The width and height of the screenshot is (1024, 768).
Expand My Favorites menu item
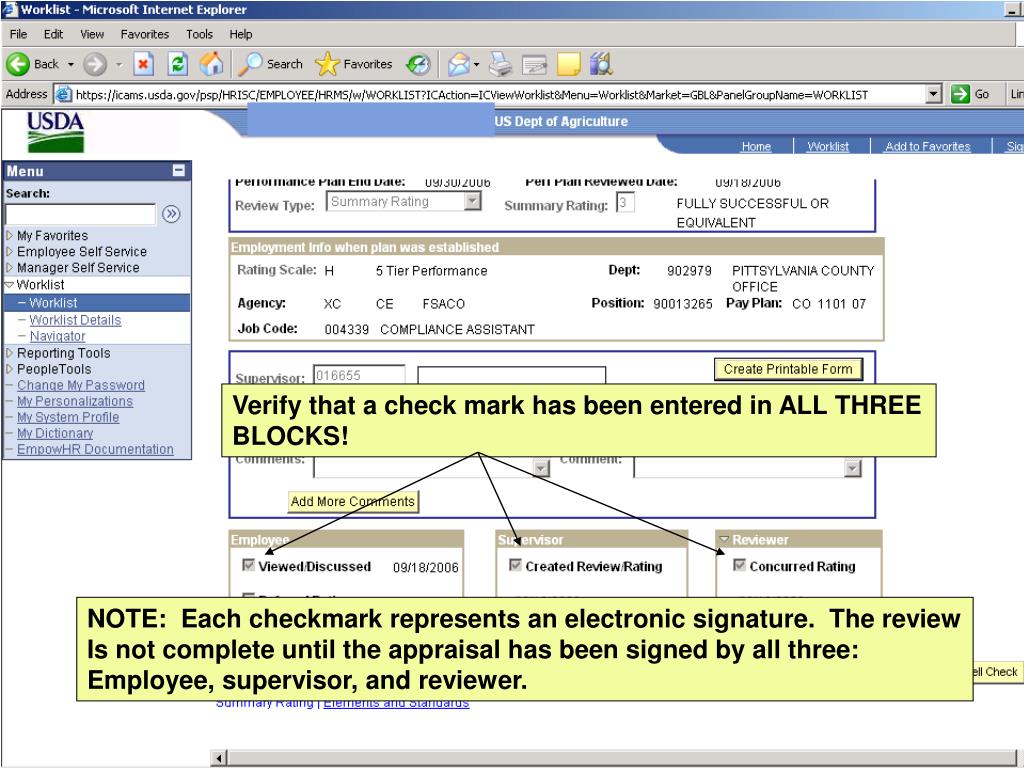coord(9,235)
